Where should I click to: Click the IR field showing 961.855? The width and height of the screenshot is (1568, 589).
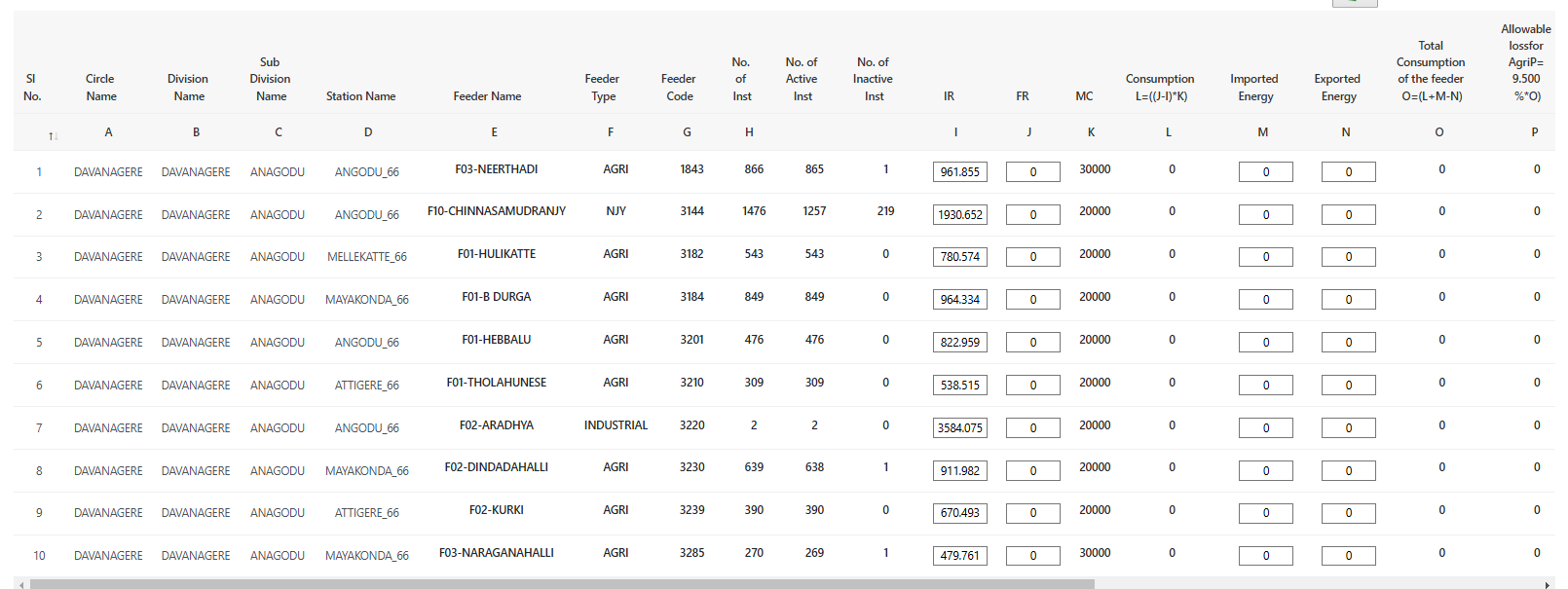(959, 172)
